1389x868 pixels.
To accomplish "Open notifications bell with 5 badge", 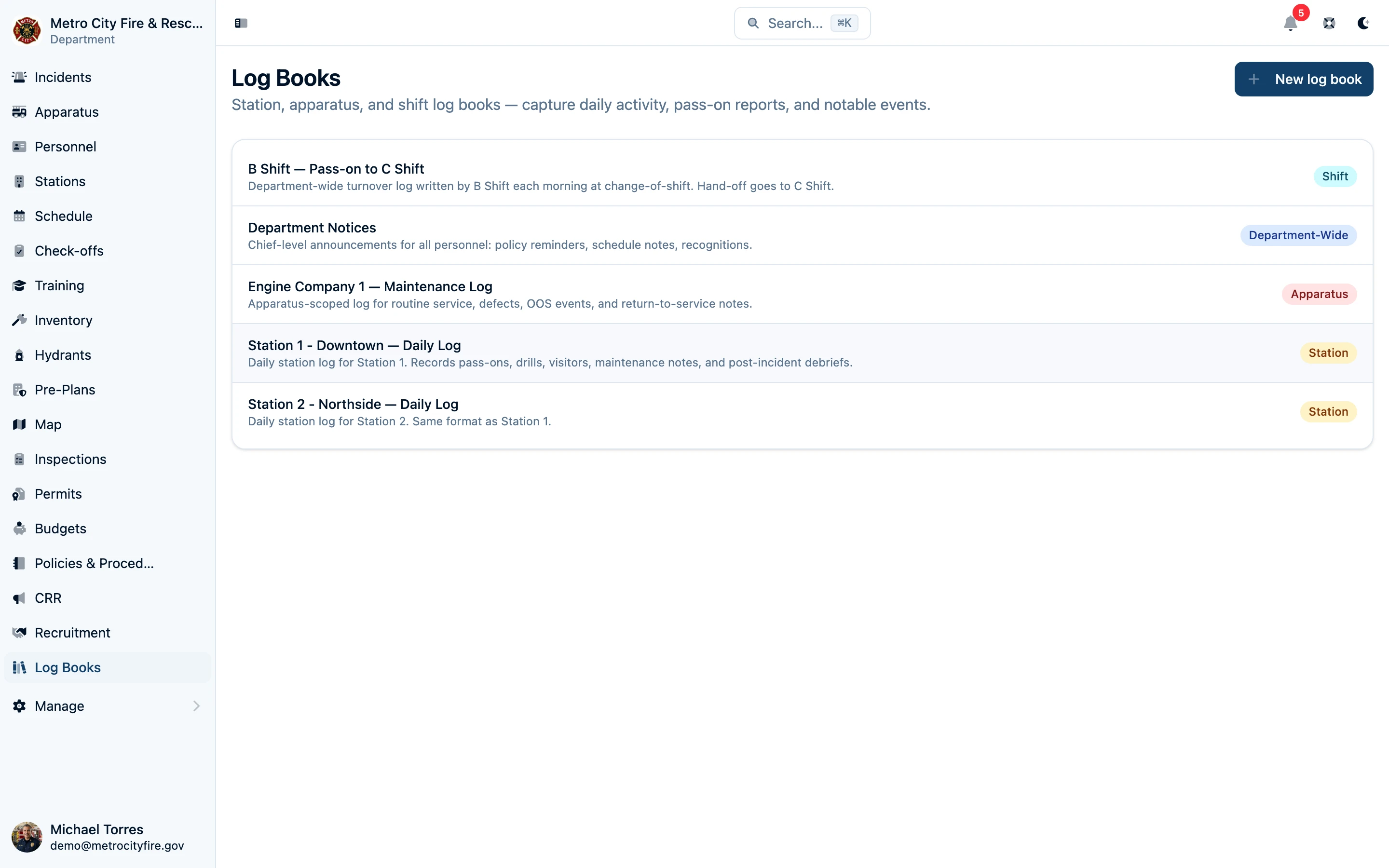I will tap(1291, 23).
